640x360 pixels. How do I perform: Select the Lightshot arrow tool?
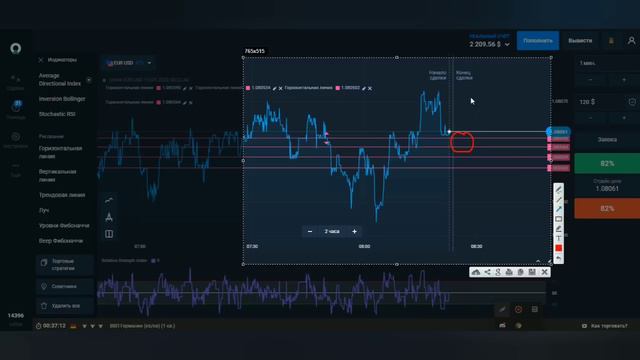[x=558, y=209]
